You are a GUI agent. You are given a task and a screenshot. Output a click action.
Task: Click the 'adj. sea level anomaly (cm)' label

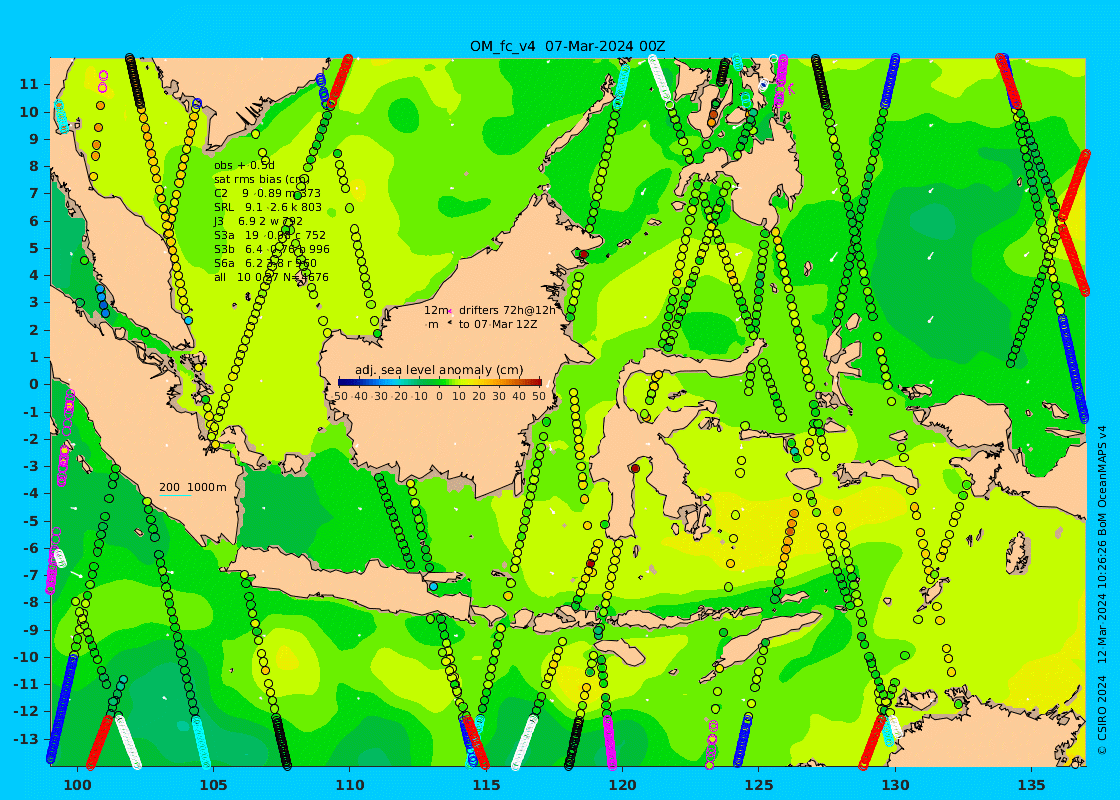click(x=441, y=370)
